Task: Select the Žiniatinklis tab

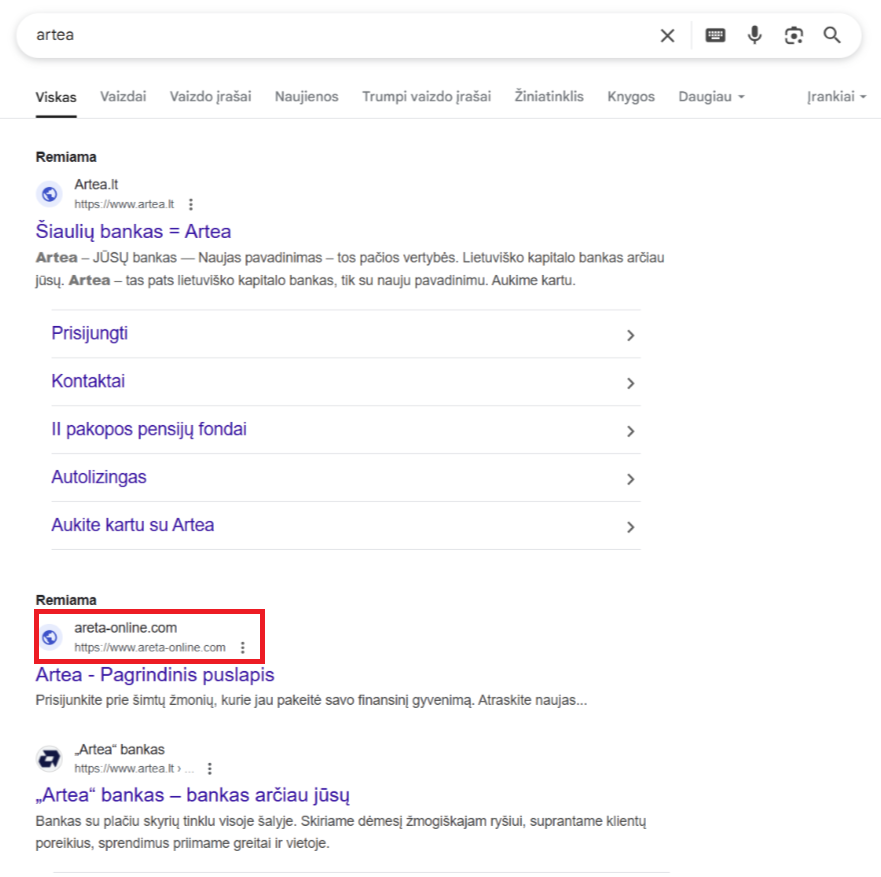Action: (549, 97)
